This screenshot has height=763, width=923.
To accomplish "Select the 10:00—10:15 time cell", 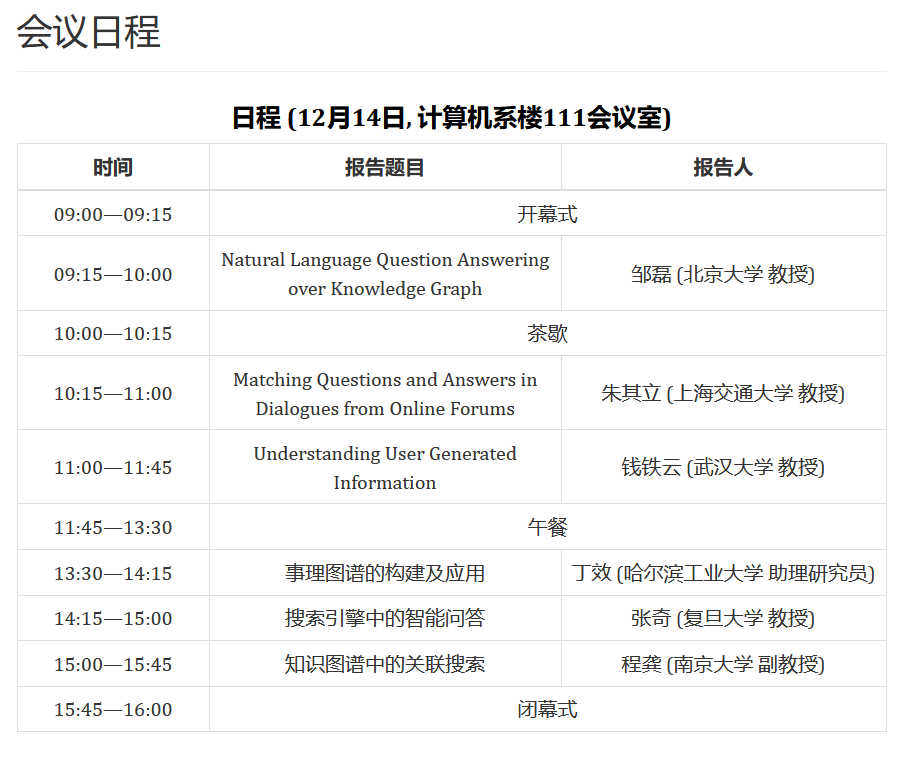I will [x=113, y=334].
